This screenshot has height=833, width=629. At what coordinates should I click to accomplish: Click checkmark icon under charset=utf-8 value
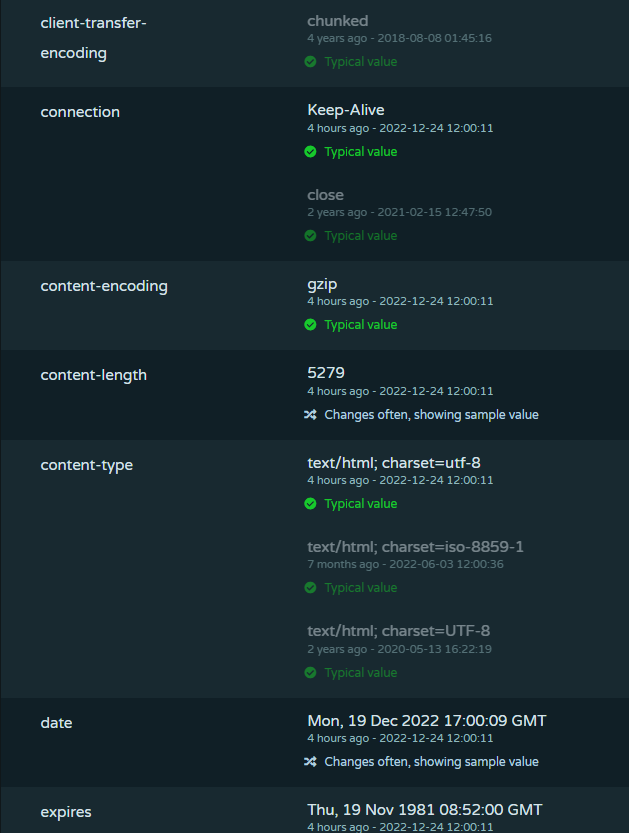coord(310,504)
